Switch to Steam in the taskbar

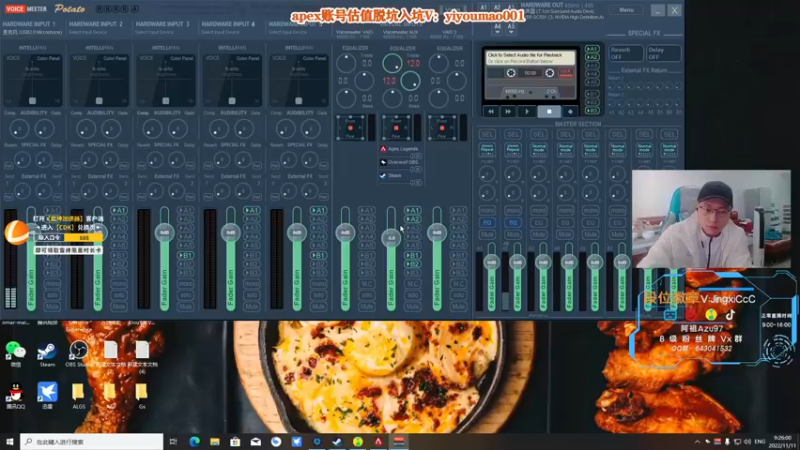click(337, 441)
